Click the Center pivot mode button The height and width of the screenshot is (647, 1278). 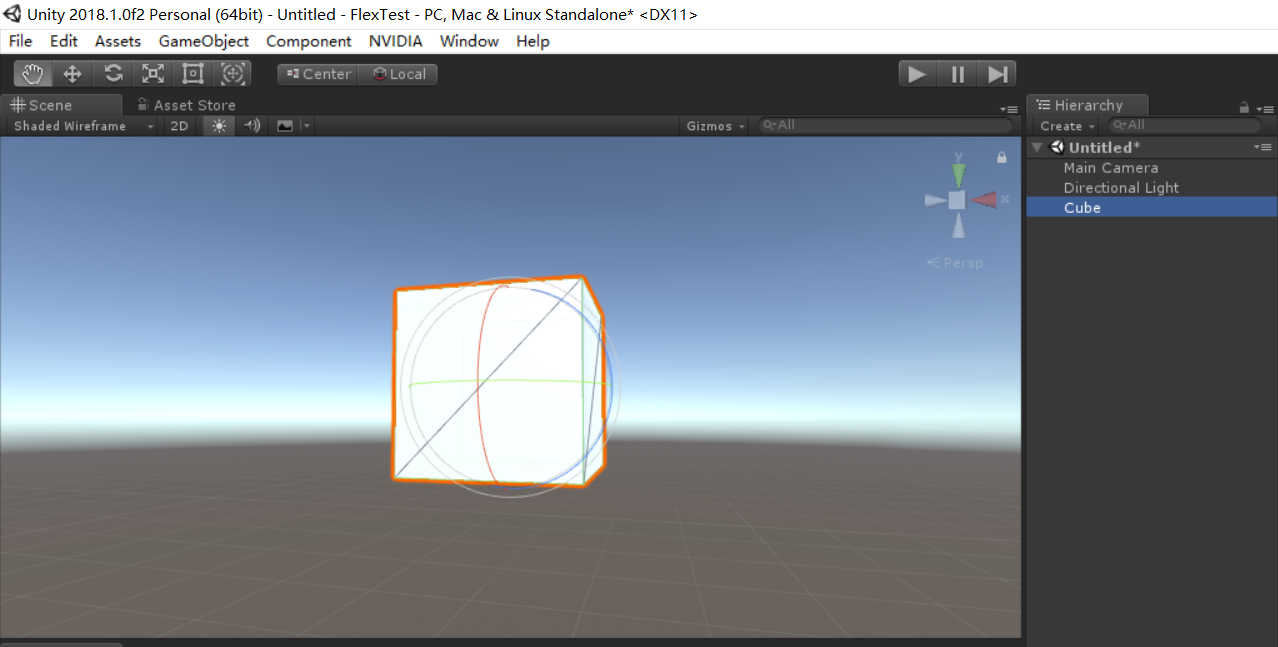coord(317,73)
